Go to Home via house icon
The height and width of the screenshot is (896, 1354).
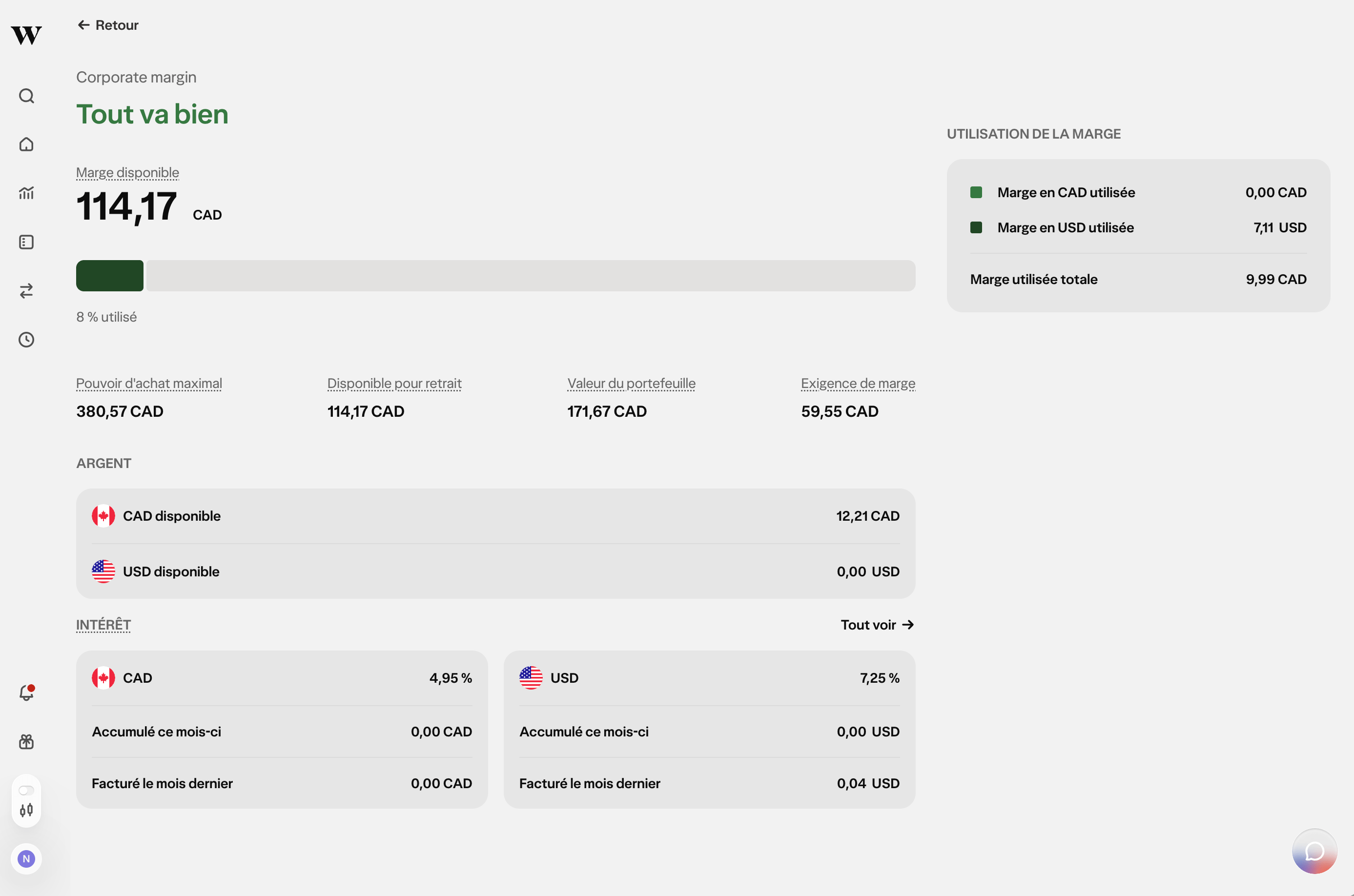coord(26,144)
